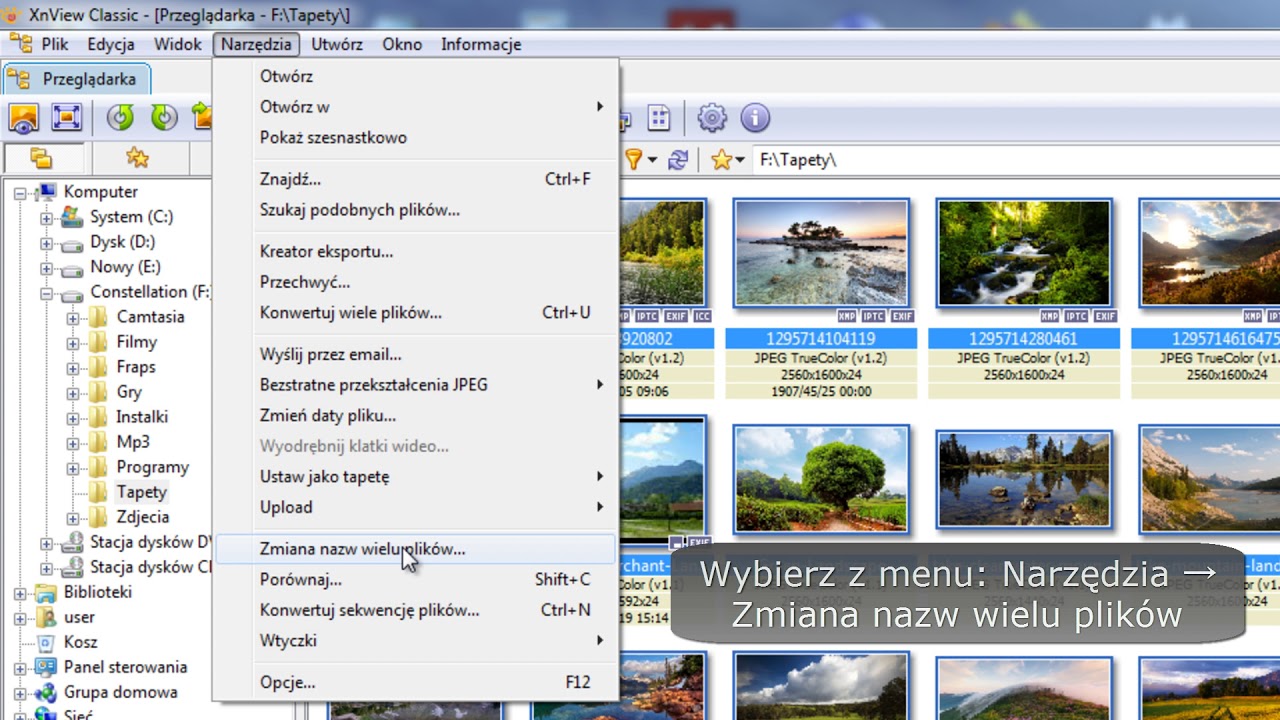Click the thumbnail layout grid icon in toolbar
1280x720 pixels.
click(658, 118)
